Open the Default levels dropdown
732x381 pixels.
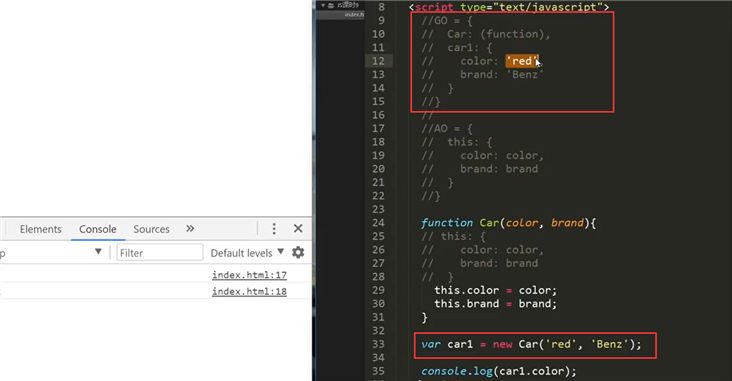pos(247,253)
